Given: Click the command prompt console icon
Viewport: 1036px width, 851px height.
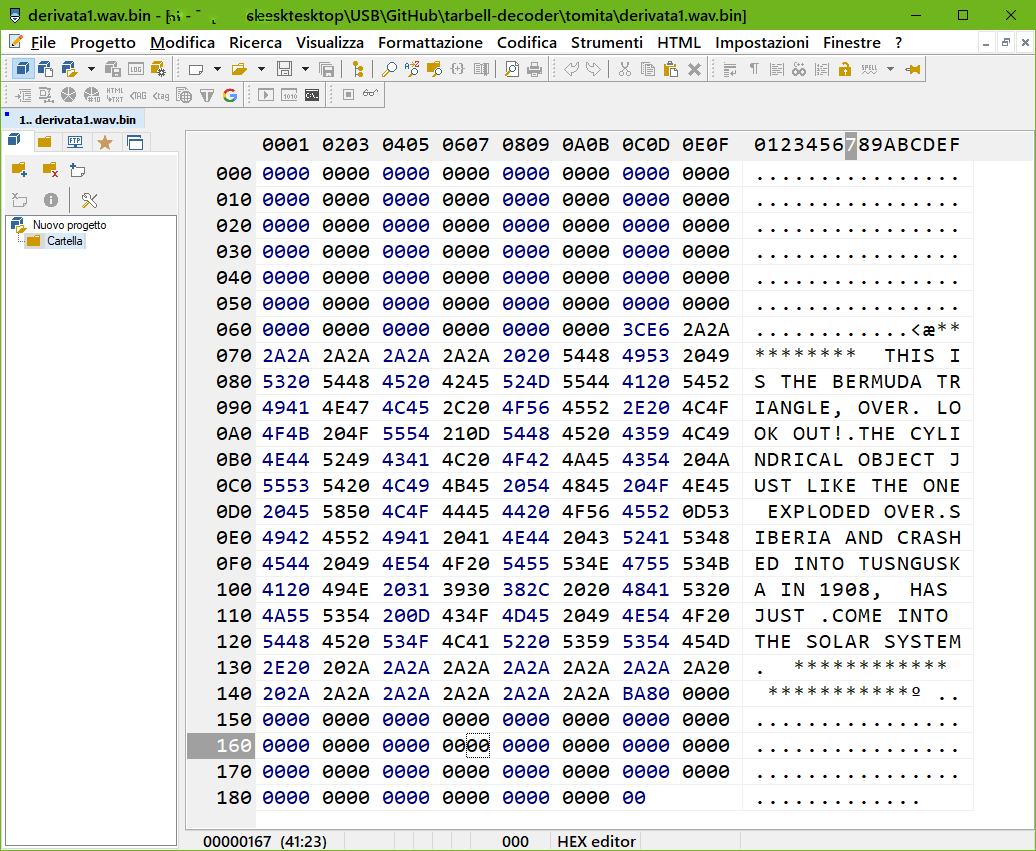Looking at the screenshot, I should pyautogui.click(x=312, y=95).
